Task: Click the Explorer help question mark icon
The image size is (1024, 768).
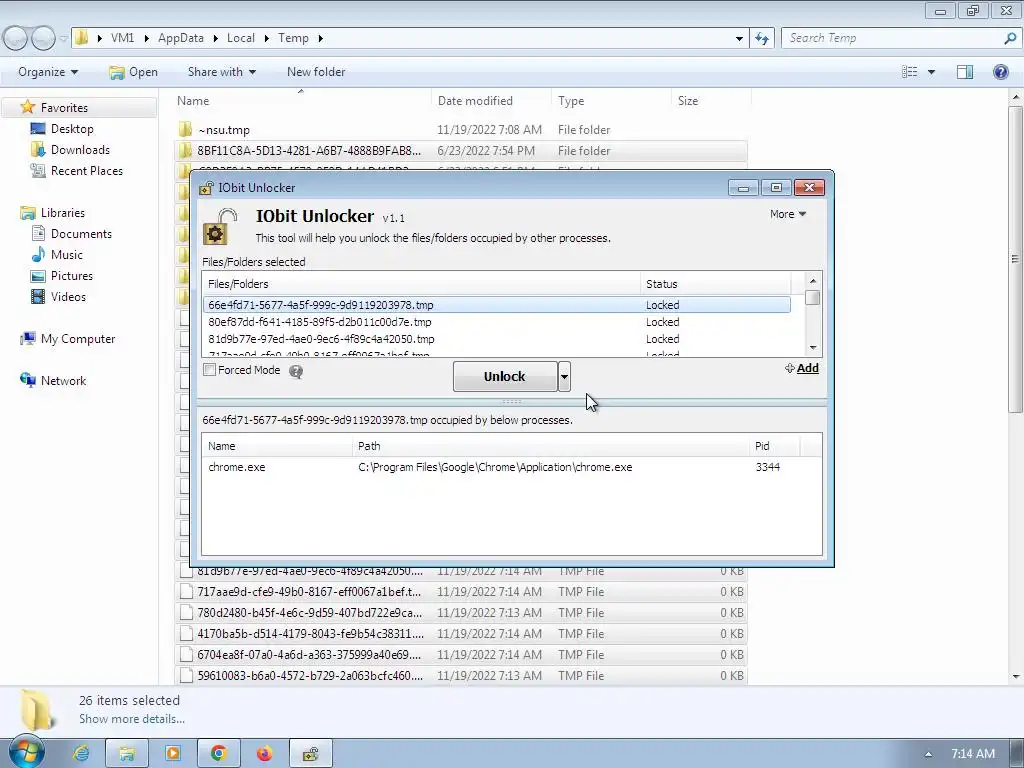Action: click(x=1000, y=72)
